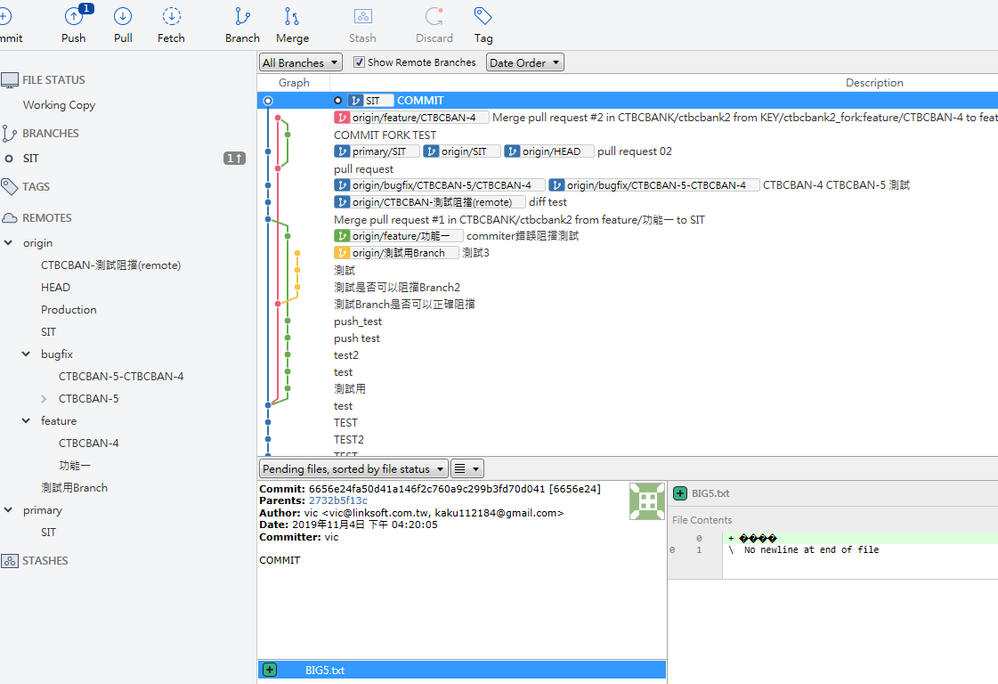The width and height of the screenshot is (998, 684).
Task: Click the Discard toolbar icon
Action: pos(434,17)
